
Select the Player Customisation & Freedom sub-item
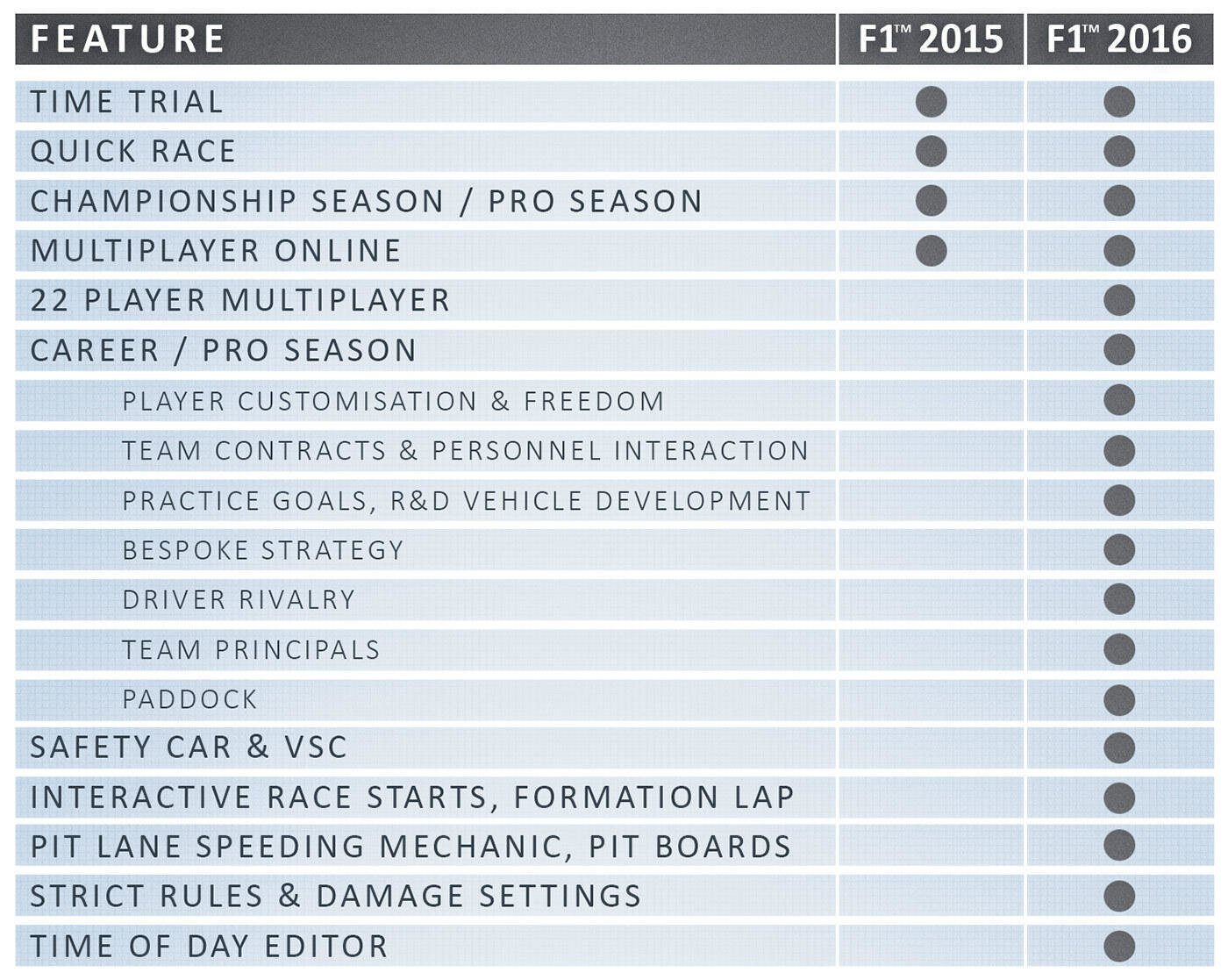[393, 401]
